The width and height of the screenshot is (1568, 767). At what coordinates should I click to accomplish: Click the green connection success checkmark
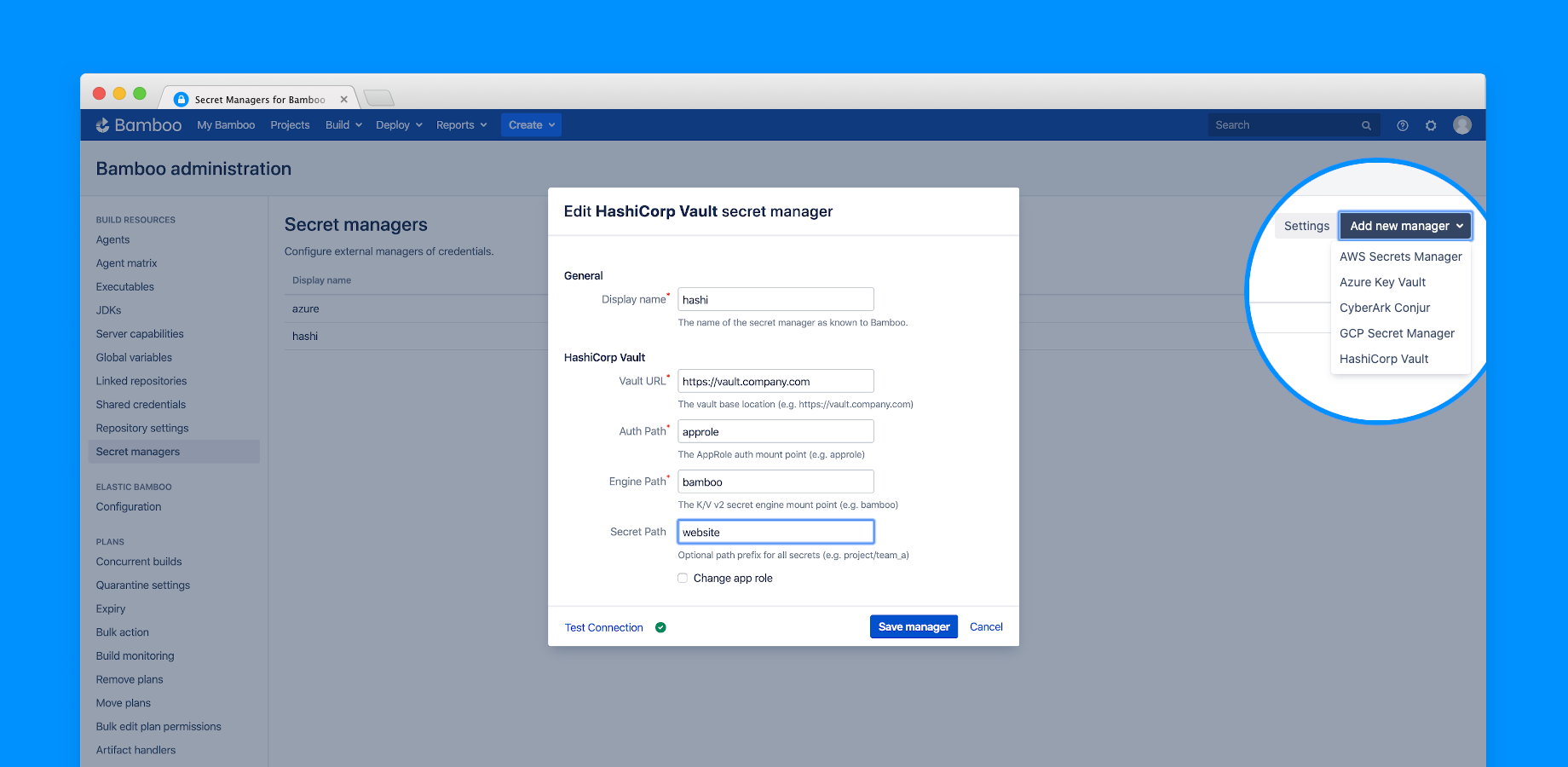(660, 627)
